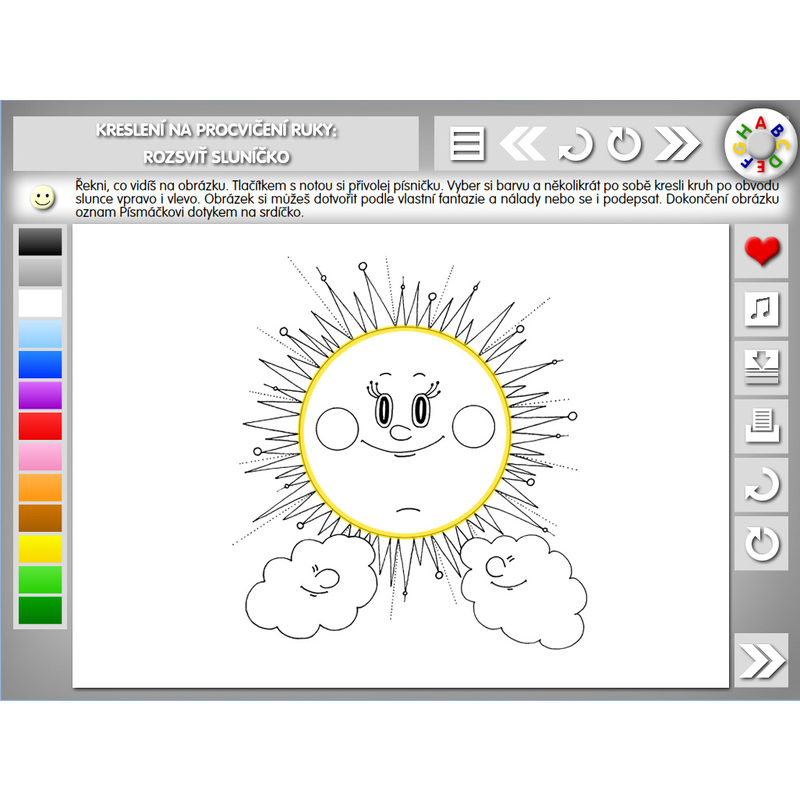Viewport: 800px width, 800px height.
Task: Click the sun's left cheek circle
Action: [337, 429]
